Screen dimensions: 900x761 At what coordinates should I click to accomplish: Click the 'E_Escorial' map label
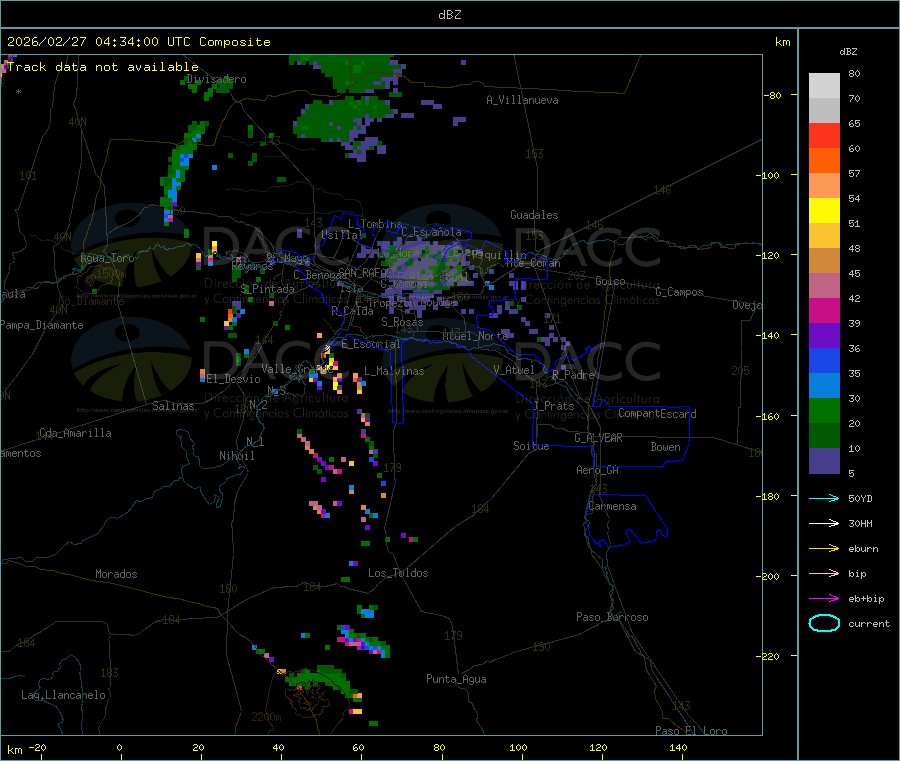coord(371,344)
